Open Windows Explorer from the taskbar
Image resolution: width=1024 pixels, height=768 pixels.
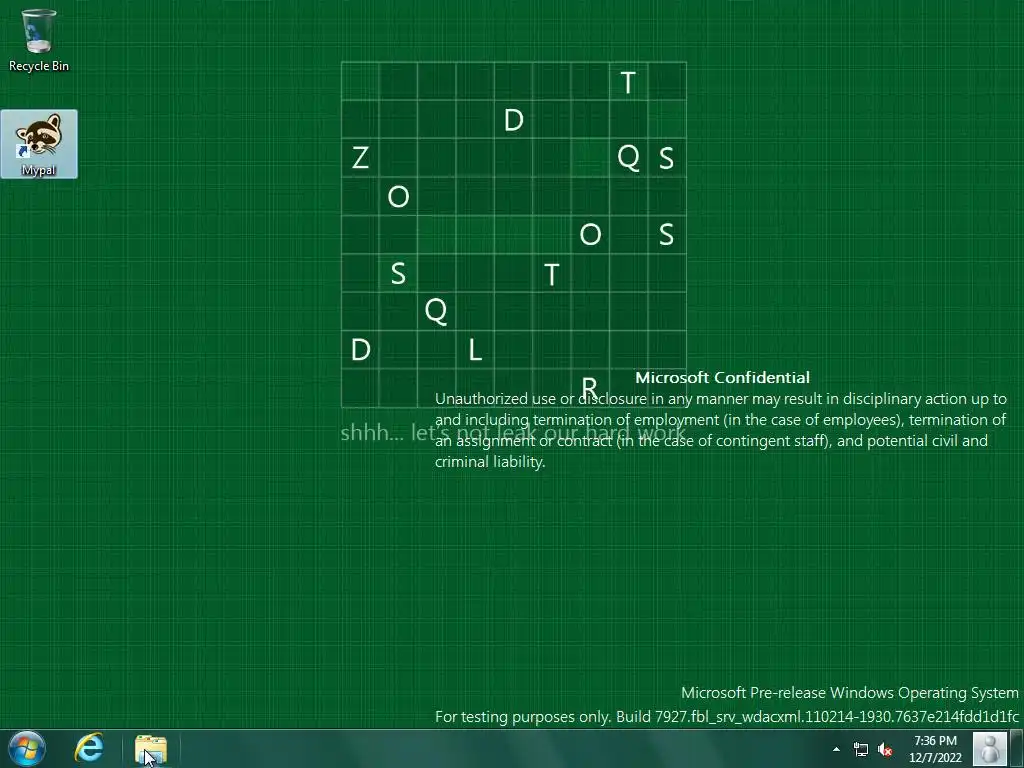(151, 749)
